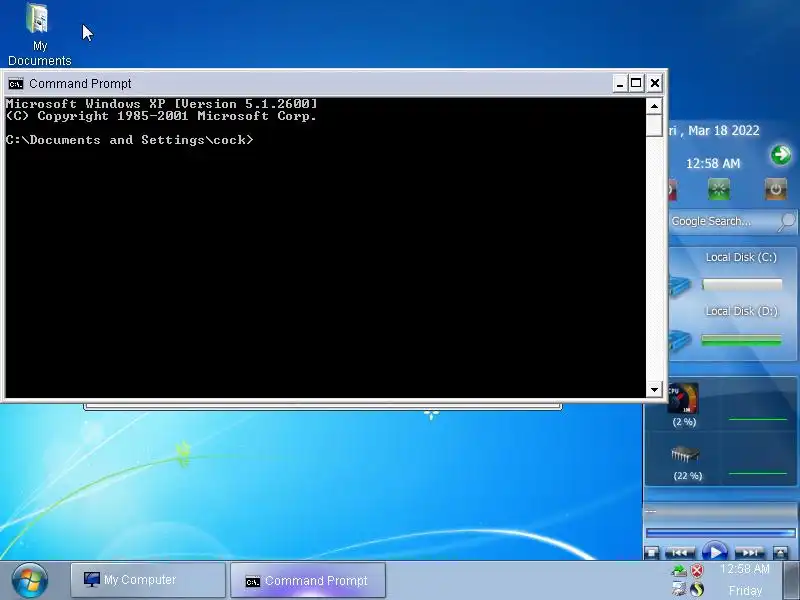Image resolution: width=800 pixels, height=600 pixels.
Task: Close the Command Prompt window
Action: coord(655,83)
